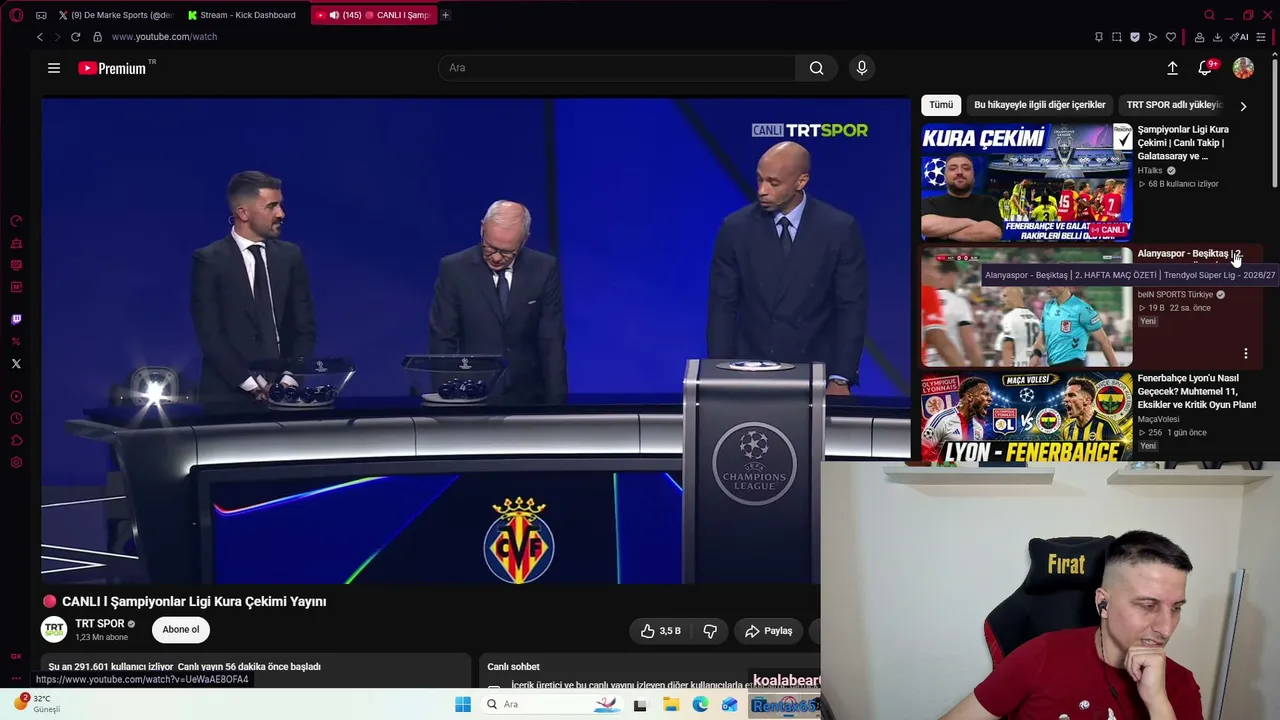
Task: Open Opera downloads toolbar icon
Action: point(1217,37)
